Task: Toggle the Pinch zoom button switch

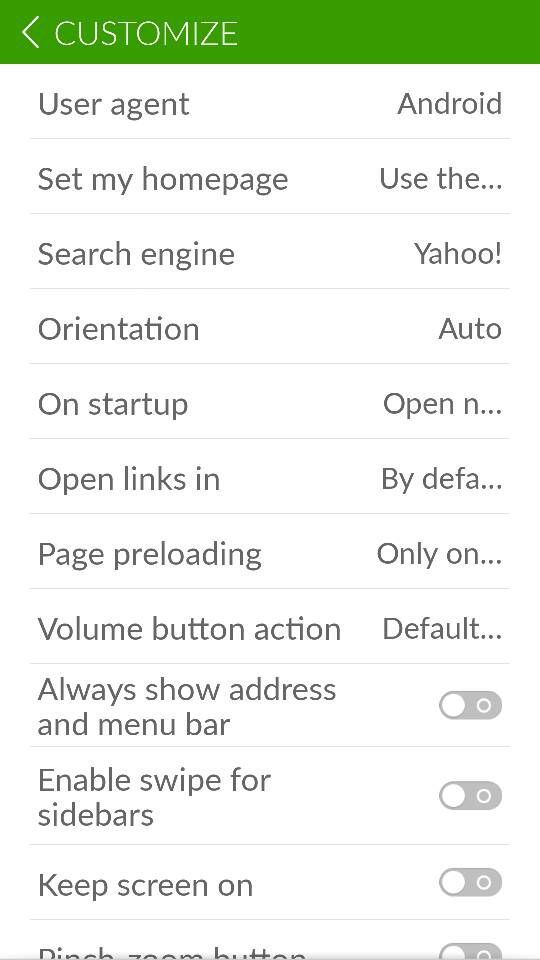Action: click(470, 951)
